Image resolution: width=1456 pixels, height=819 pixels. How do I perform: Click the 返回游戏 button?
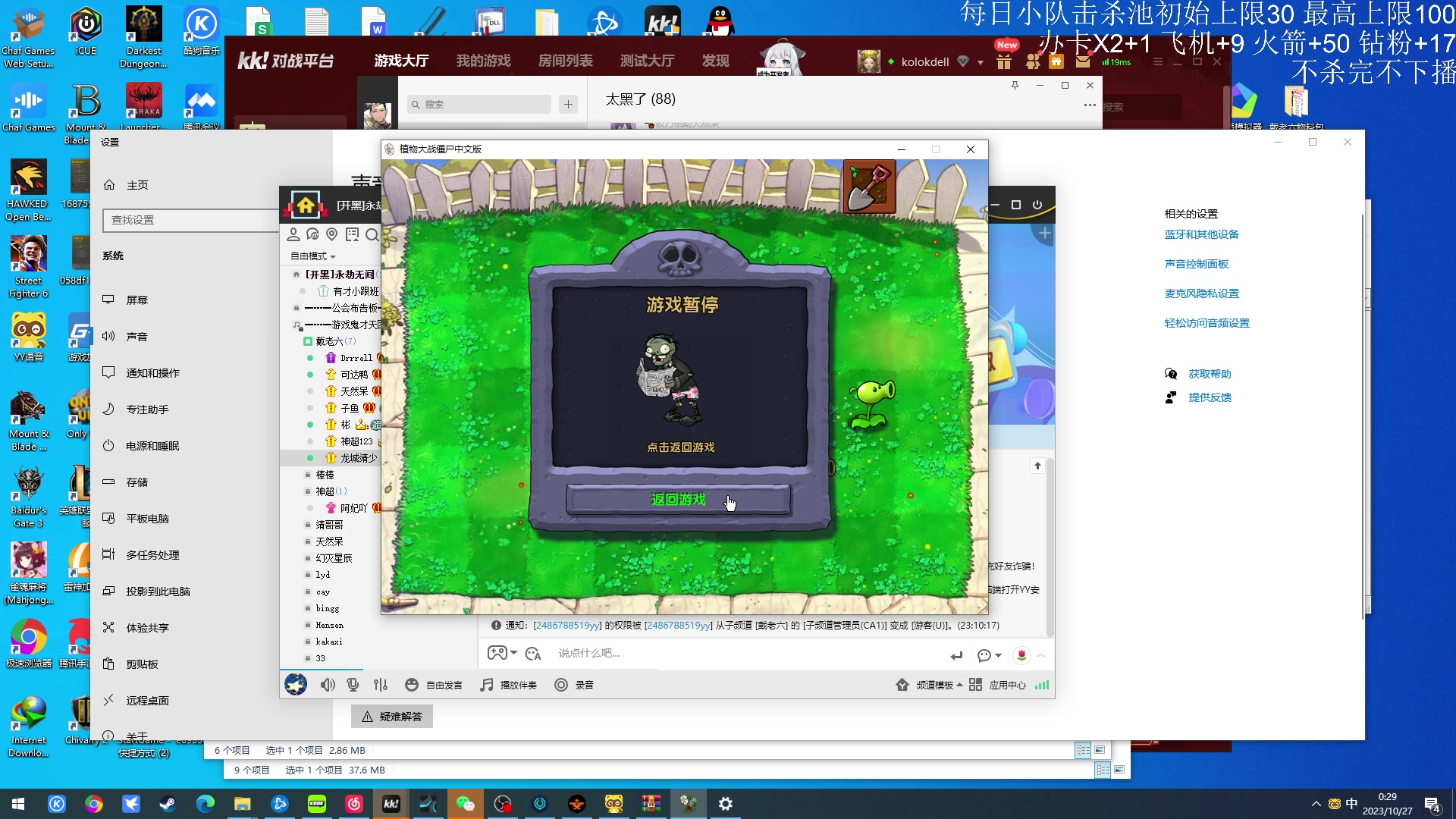click(x=678, y=500)
